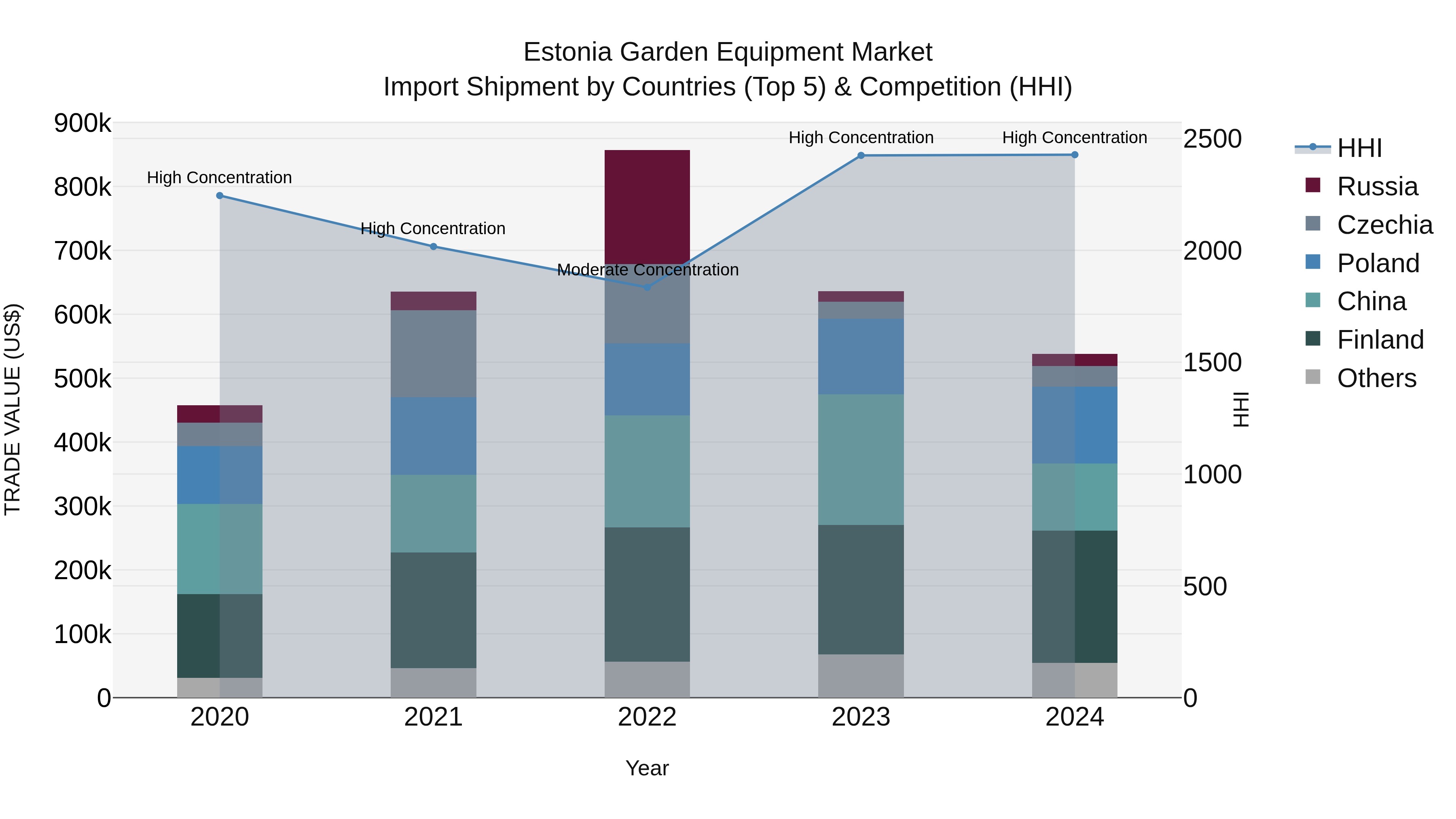Click the 2021 'High Concentration' annotation
The height and width of the screenshot is (819, 1456).
[x=433, y=229]
